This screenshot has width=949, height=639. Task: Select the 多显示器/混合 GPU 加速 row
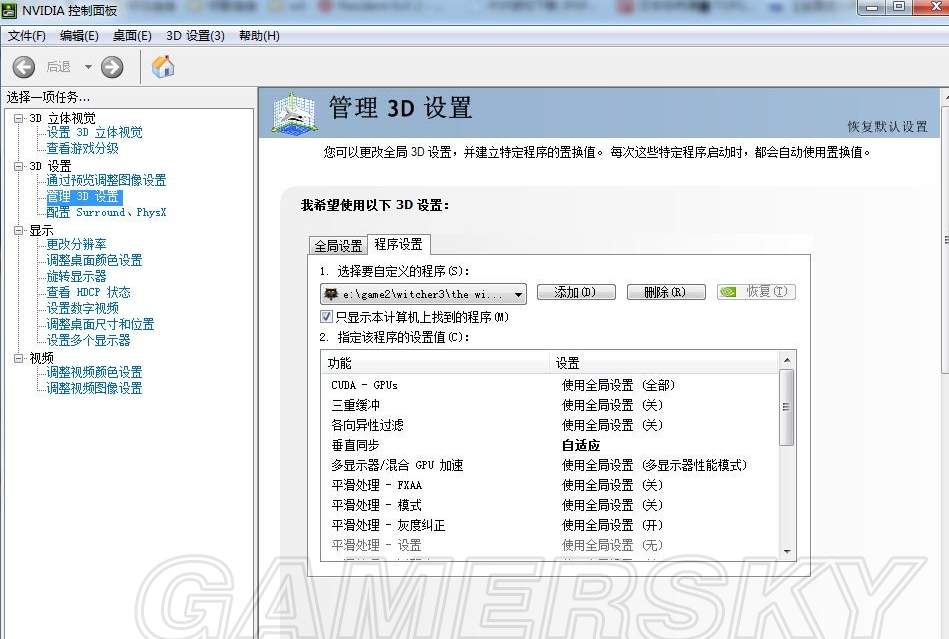click(x=550, y=465)
